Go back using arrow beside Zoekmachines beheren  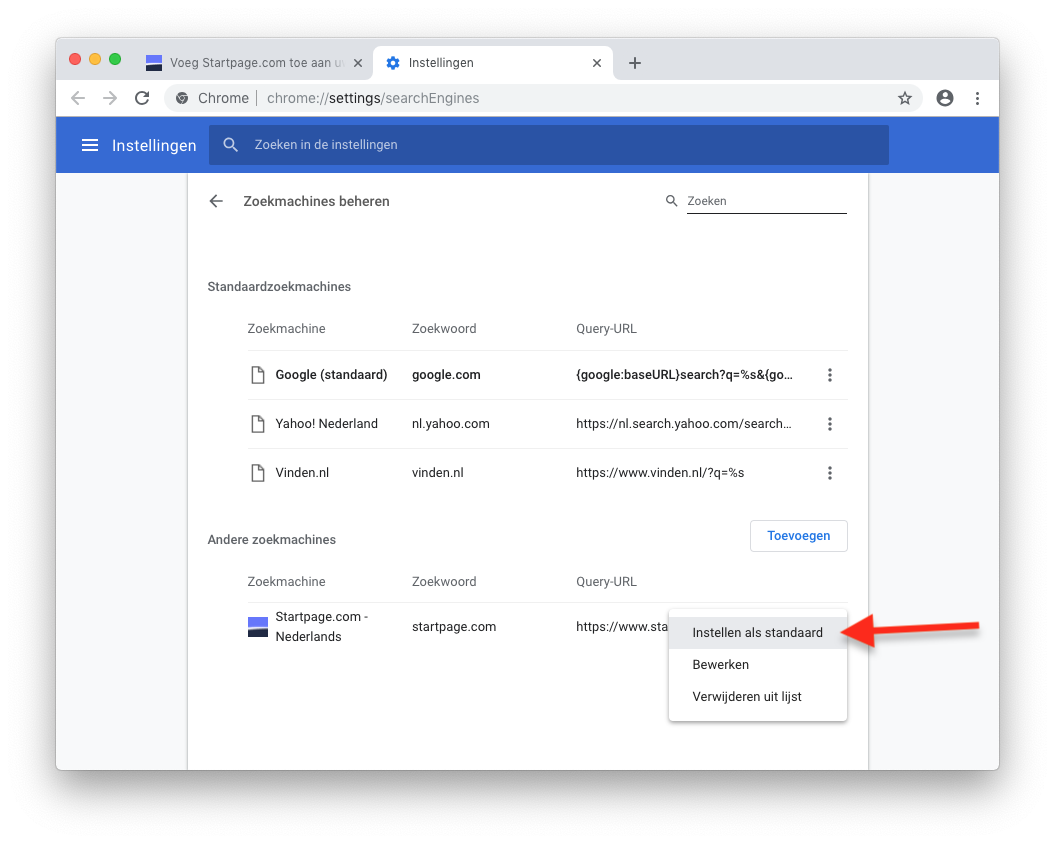coord(216,201)
